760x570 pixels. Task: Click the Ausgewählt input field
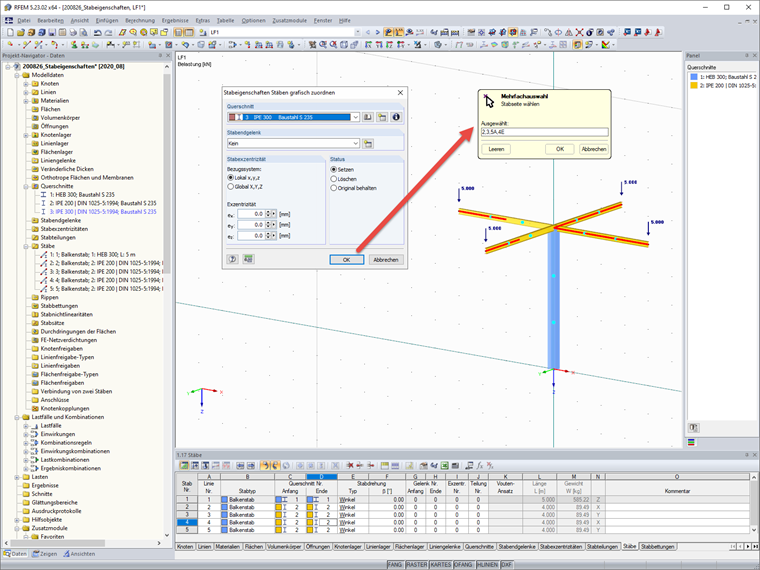click(x=544, y=131)
